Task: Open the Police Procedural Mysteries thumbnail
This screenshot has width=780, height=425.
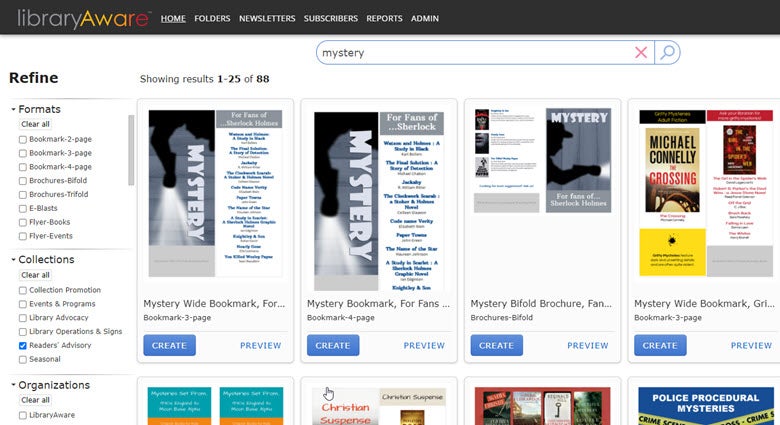Action: pos(706,406)
